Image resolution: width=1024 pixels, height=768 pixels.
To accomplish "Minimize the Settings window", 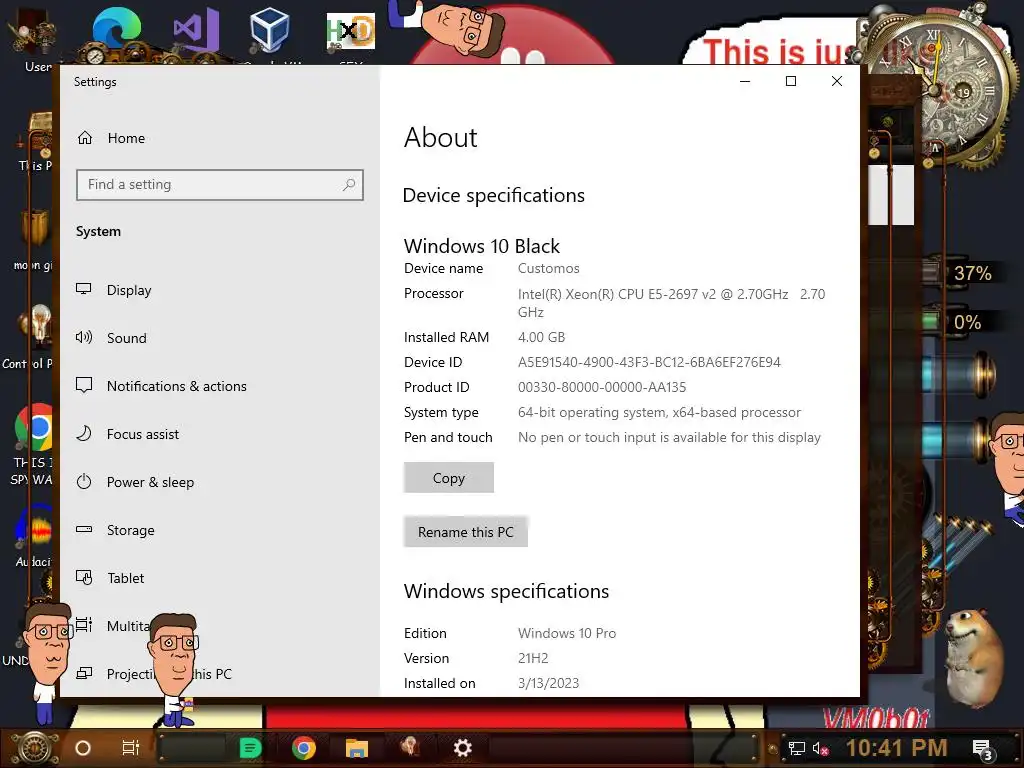I will coord(745,81).
